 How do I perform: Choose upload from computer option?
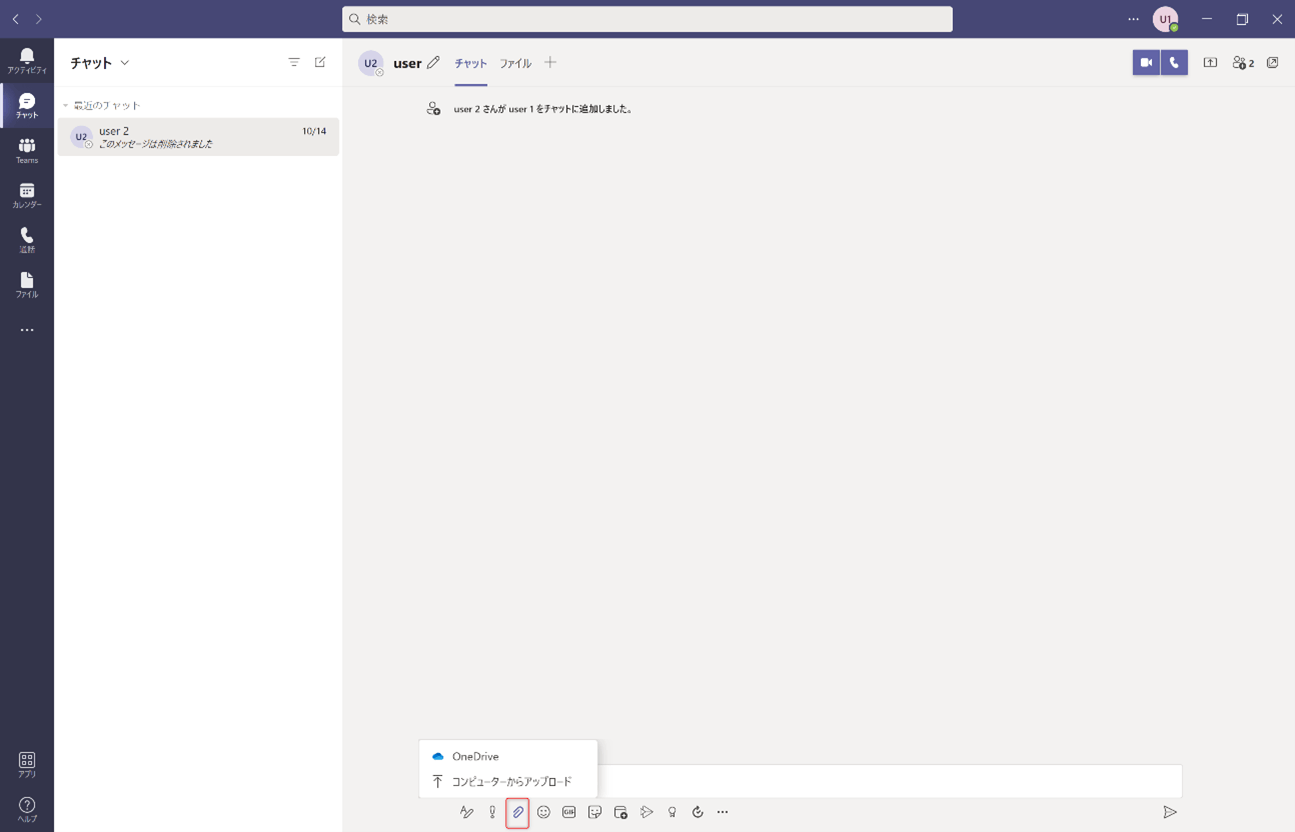coord(508,781)
